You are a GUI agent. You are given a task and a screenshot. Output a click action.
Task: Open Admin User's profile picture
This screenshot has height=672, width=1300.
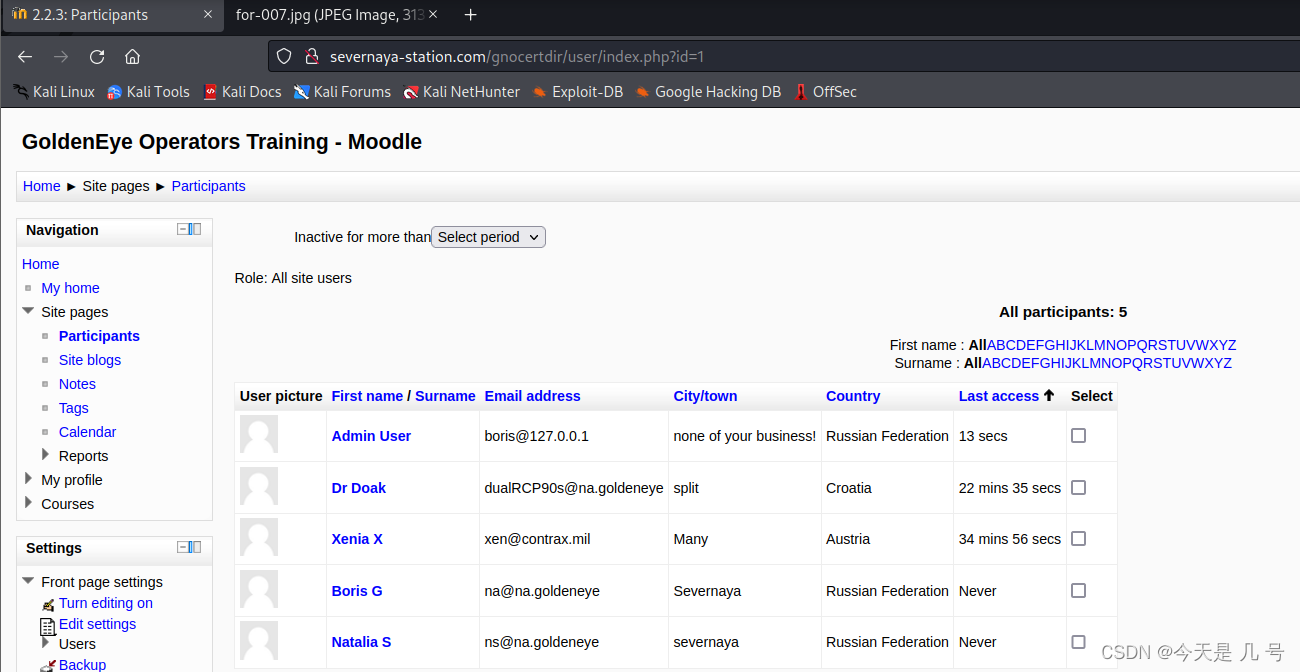[259, 435]
